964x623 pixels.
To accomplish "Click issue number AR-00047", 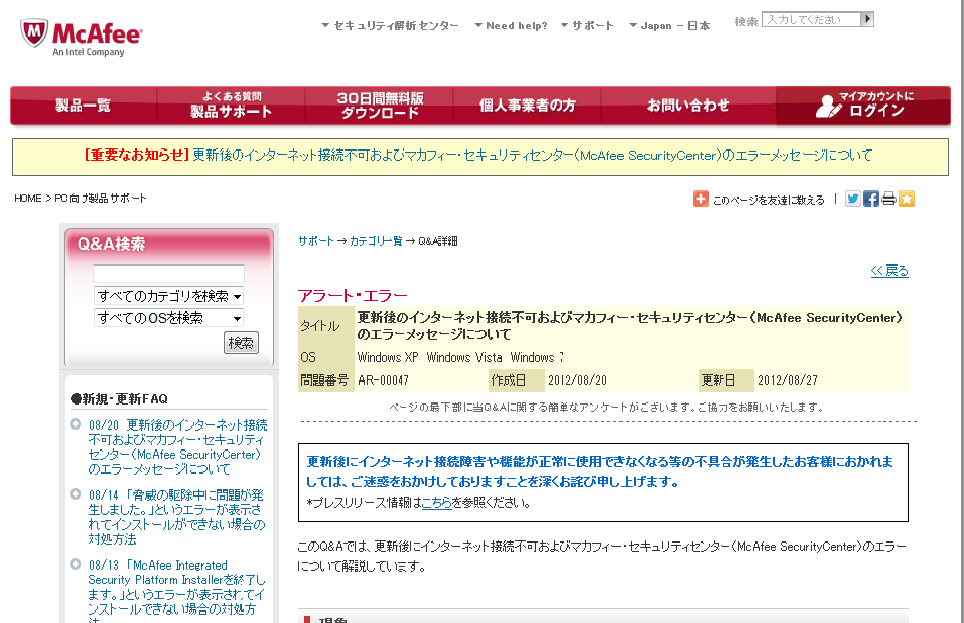I will point(384,380).
